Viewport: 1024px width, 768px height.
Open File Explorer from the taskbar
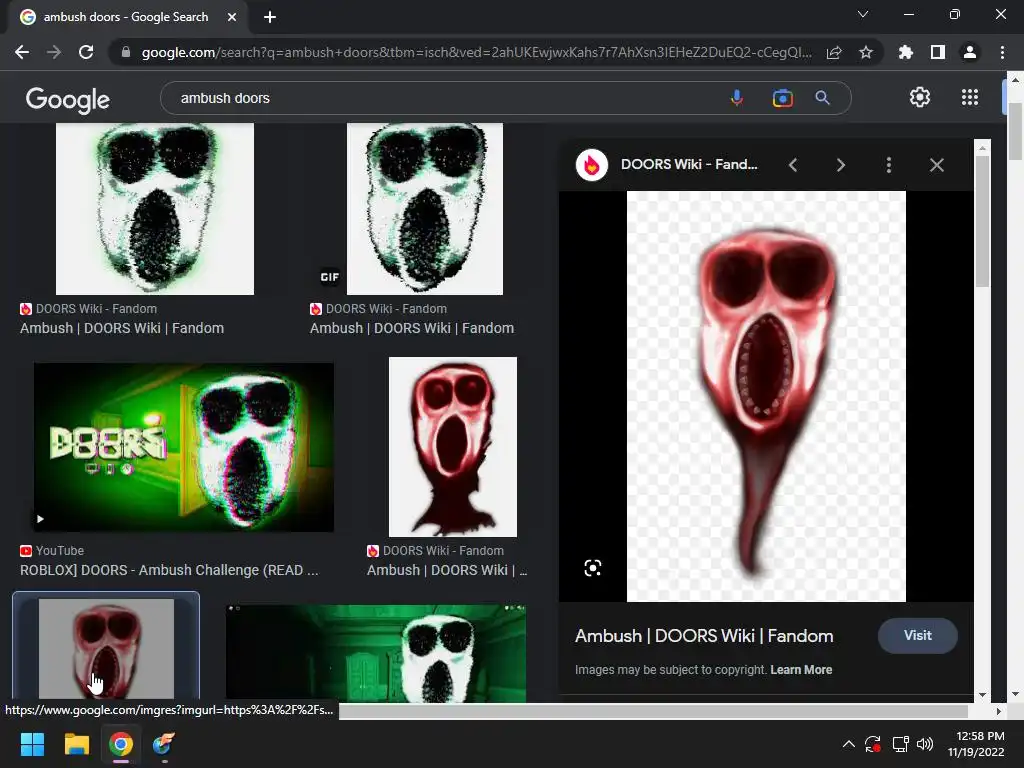76,744
